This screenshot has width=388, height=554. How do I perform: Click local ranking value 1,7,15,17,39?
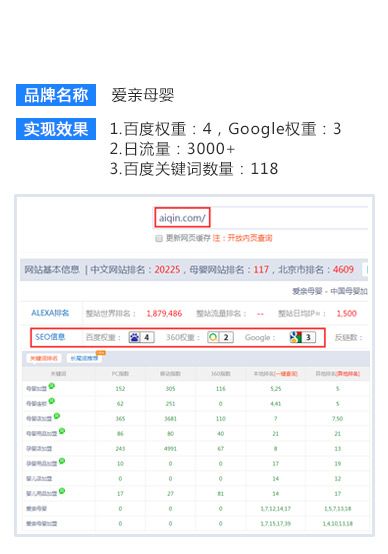point(276,524)
